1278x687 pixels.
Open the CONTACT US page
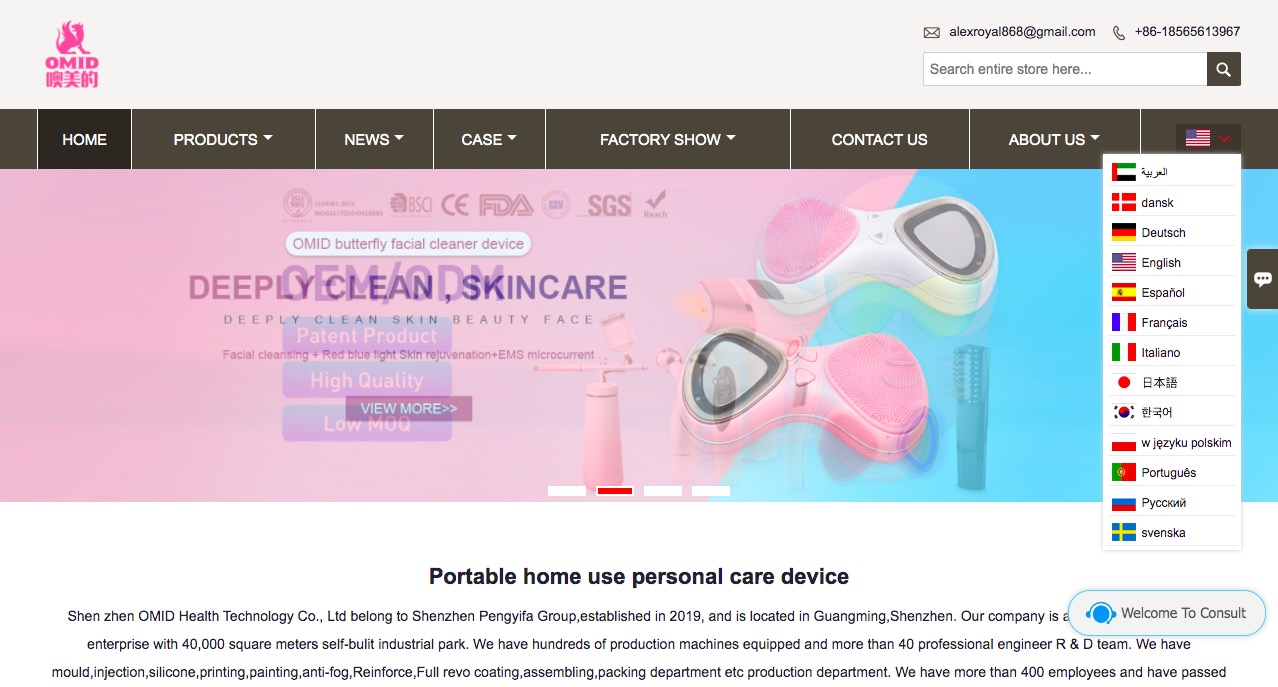[x=879, y=139]
